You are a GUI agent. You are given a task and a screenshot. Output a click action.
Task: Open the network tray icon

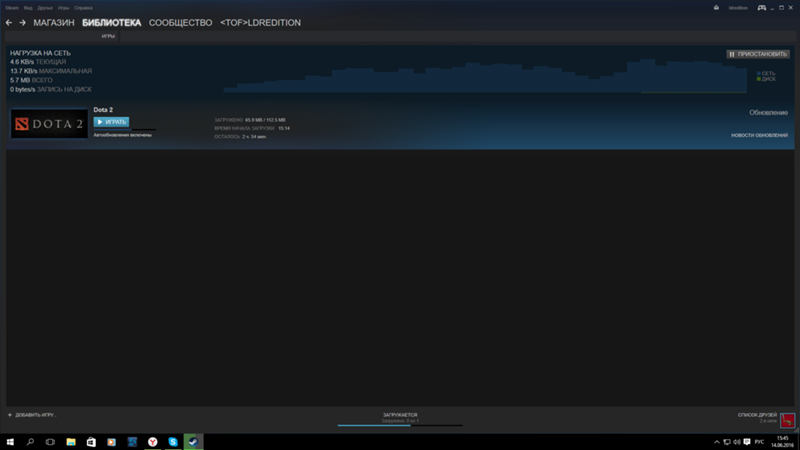coord(727,442)
